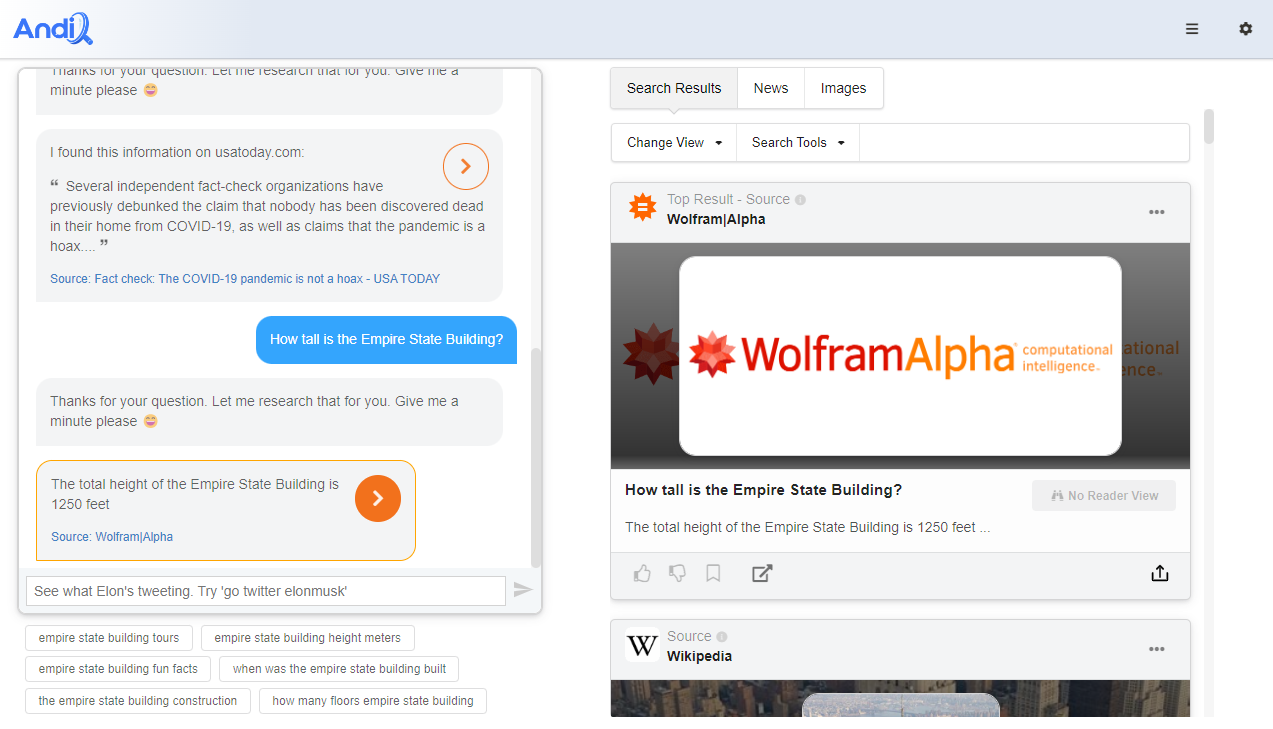This screenshot has width=1273, height=729.
Task: Send the chat message with arrow icon
Action: click(523, 590)
